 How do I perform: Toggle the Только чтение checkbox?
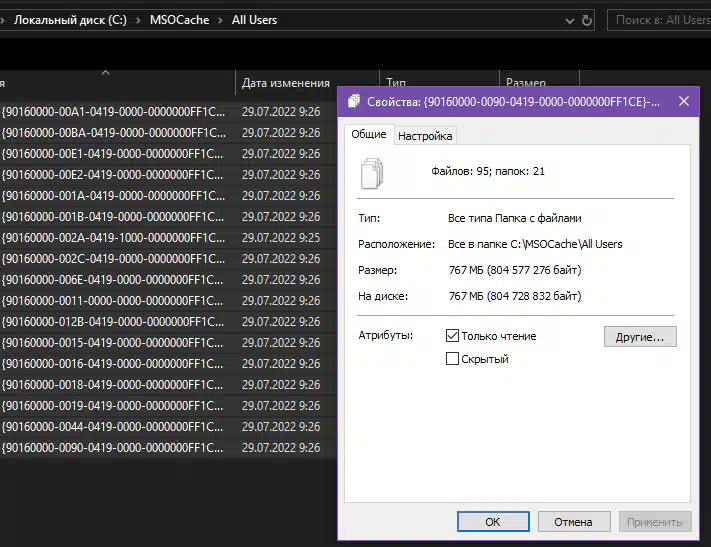click(x=452, y=336)
